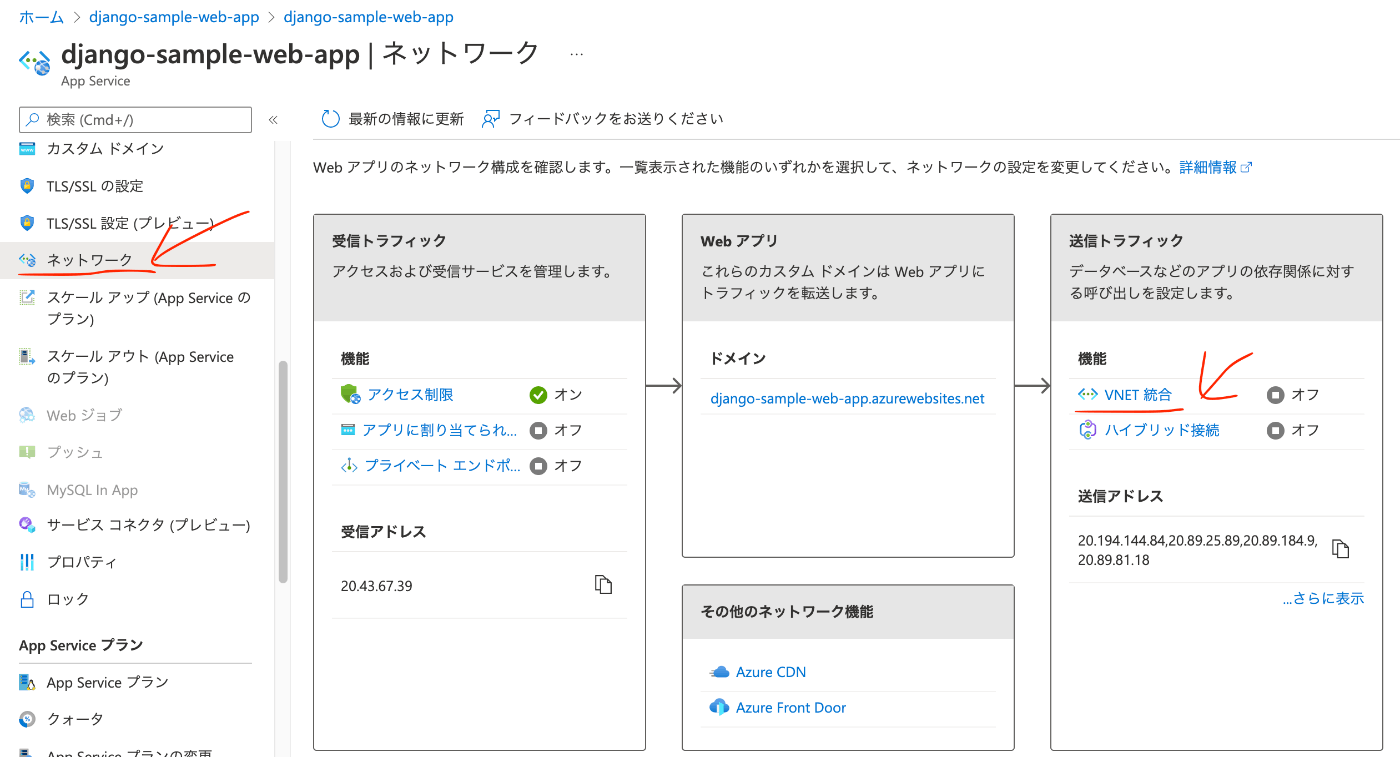
Task: Copy the 送信アドレス list
Action: point(1341,549)
